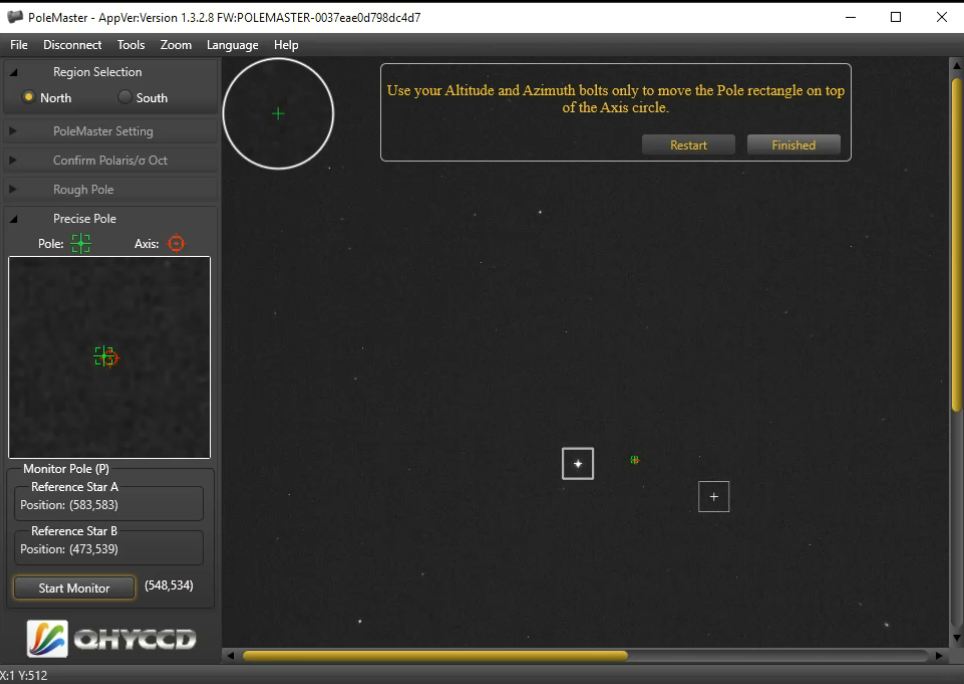Click the red Axis circle icon

click(176, 243)
